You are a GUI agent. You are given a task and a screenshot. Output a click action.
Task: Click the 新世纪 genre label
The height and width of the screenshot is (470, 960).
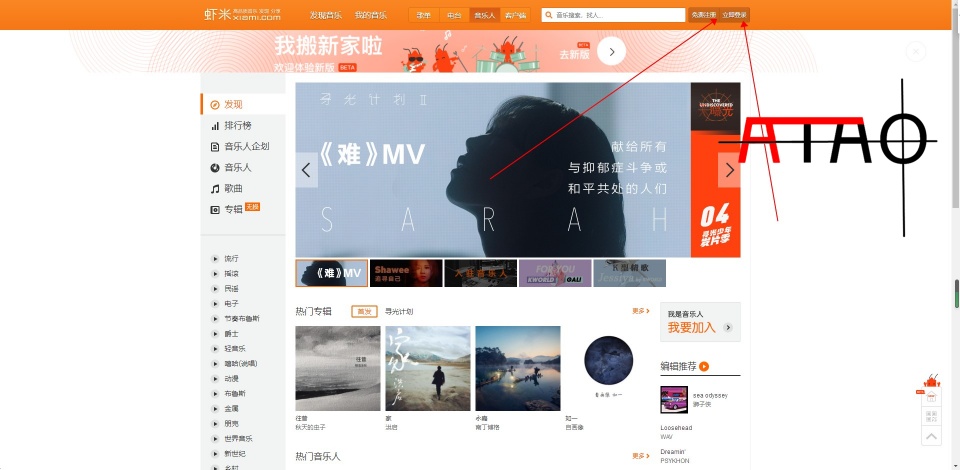pyautogui.click(x=234, y=453)
